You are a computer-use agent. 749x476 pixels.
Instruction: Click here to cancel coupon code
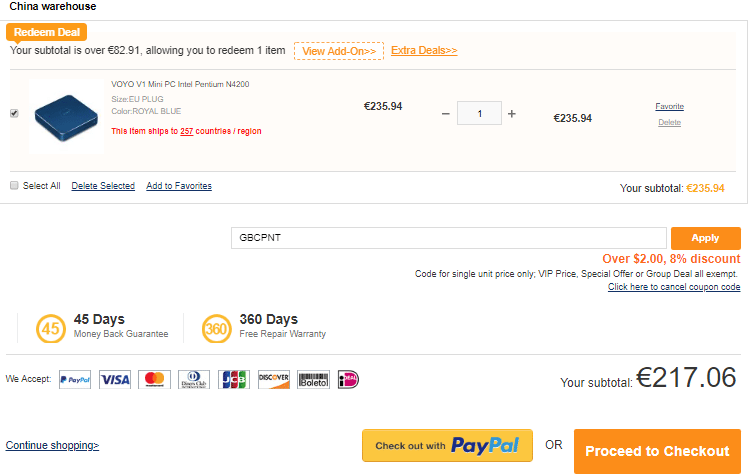tap(674, 287)
